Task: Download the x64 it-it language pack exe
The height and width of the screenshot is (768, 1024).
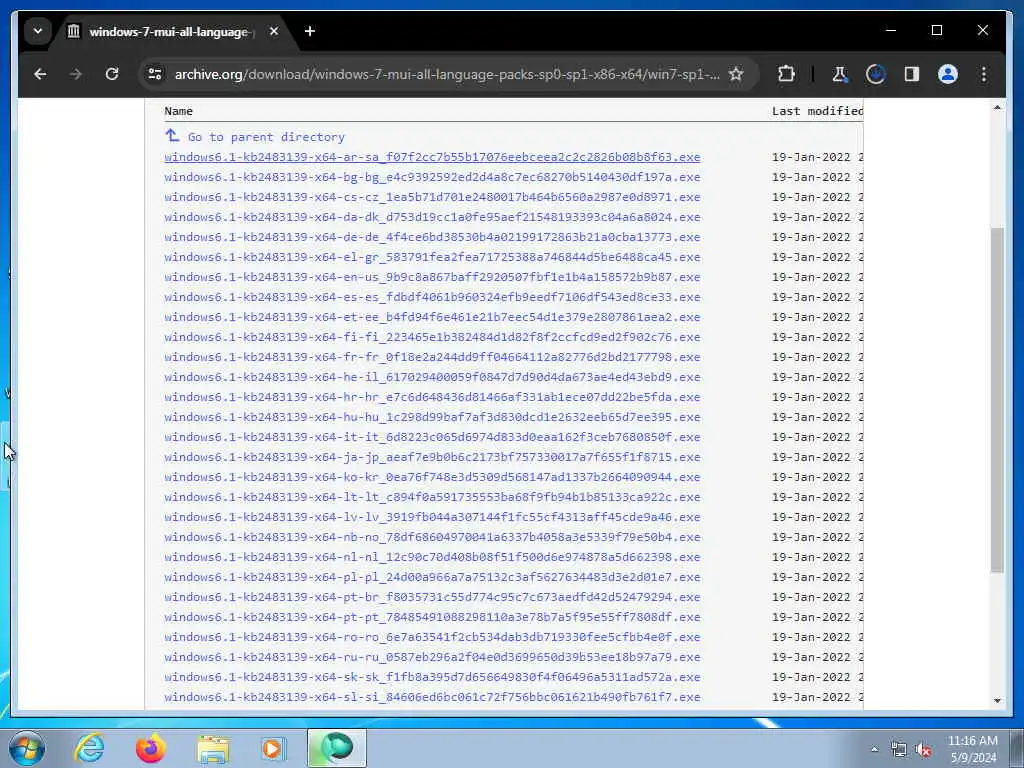Action: point(432,437)
